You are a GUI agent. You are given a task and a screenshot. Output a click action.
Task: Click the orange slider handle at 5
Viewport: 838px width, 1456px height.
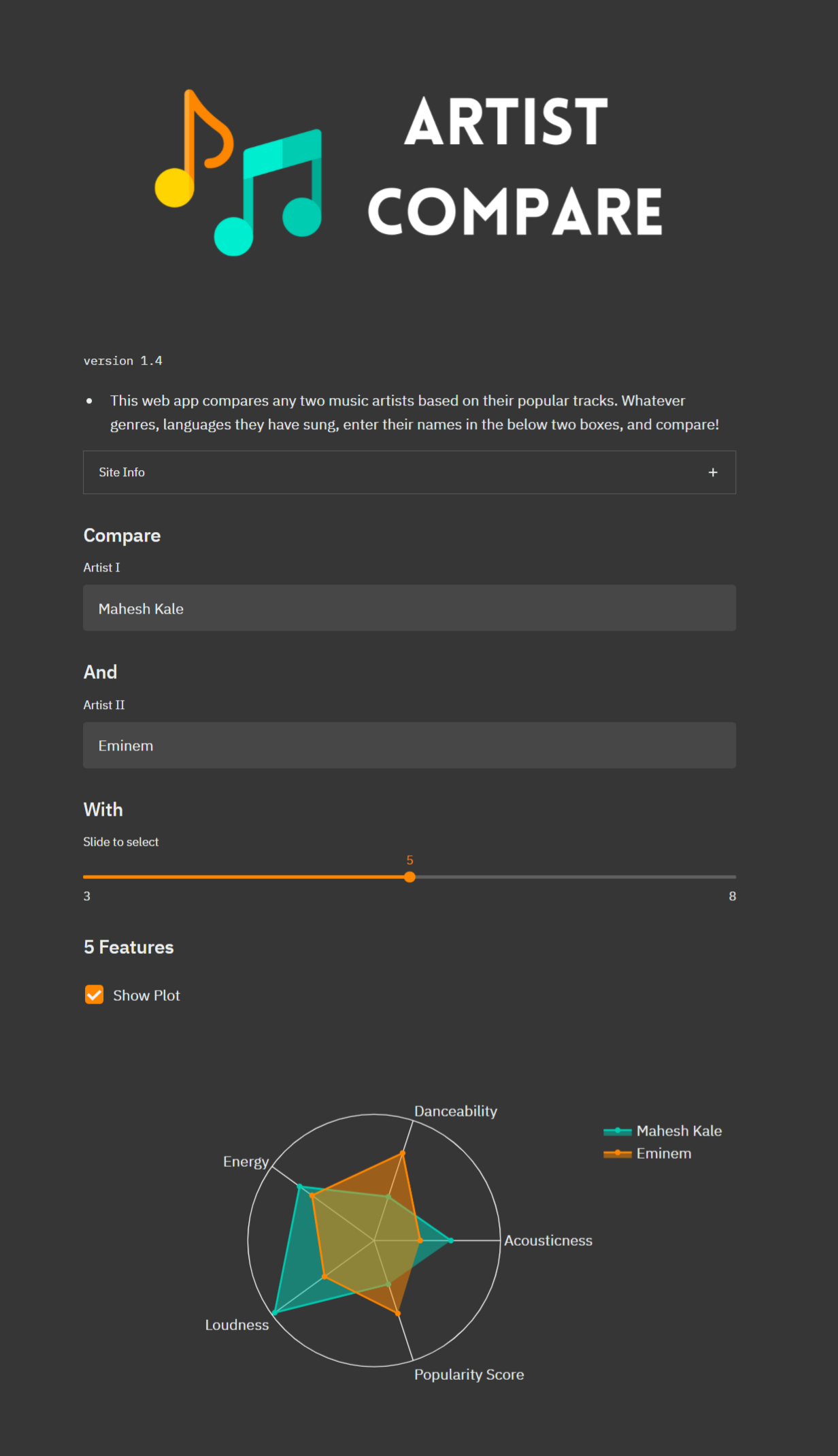(409, 877)
